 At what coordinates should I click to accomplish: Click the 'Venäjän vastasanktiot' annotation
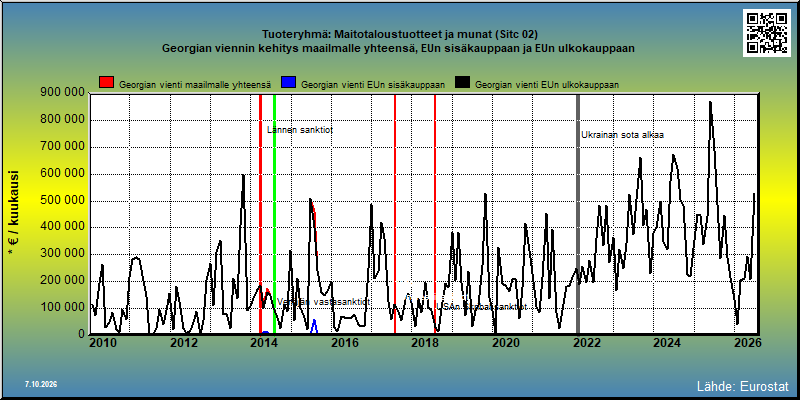[x=323, y=302]
